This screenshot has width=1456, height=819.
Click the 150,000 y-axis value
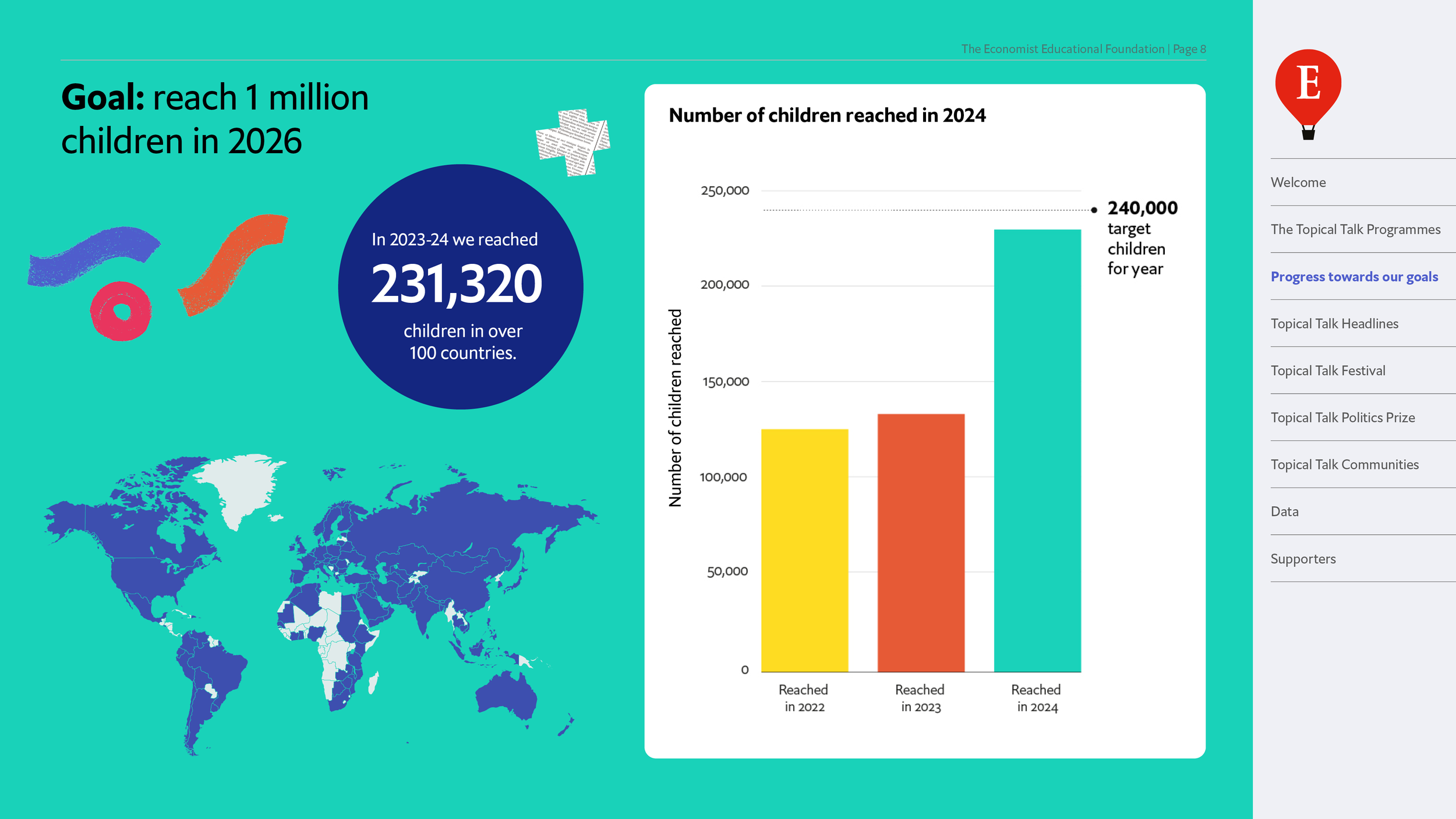pyautogui.click(x=726, y=382)
